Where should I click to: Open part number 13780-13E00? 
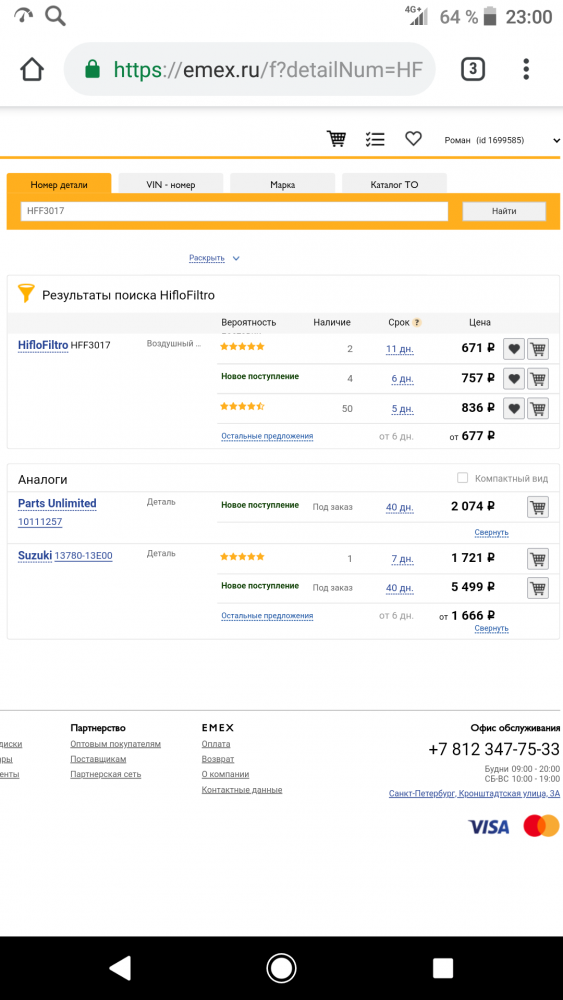point(84,556)
